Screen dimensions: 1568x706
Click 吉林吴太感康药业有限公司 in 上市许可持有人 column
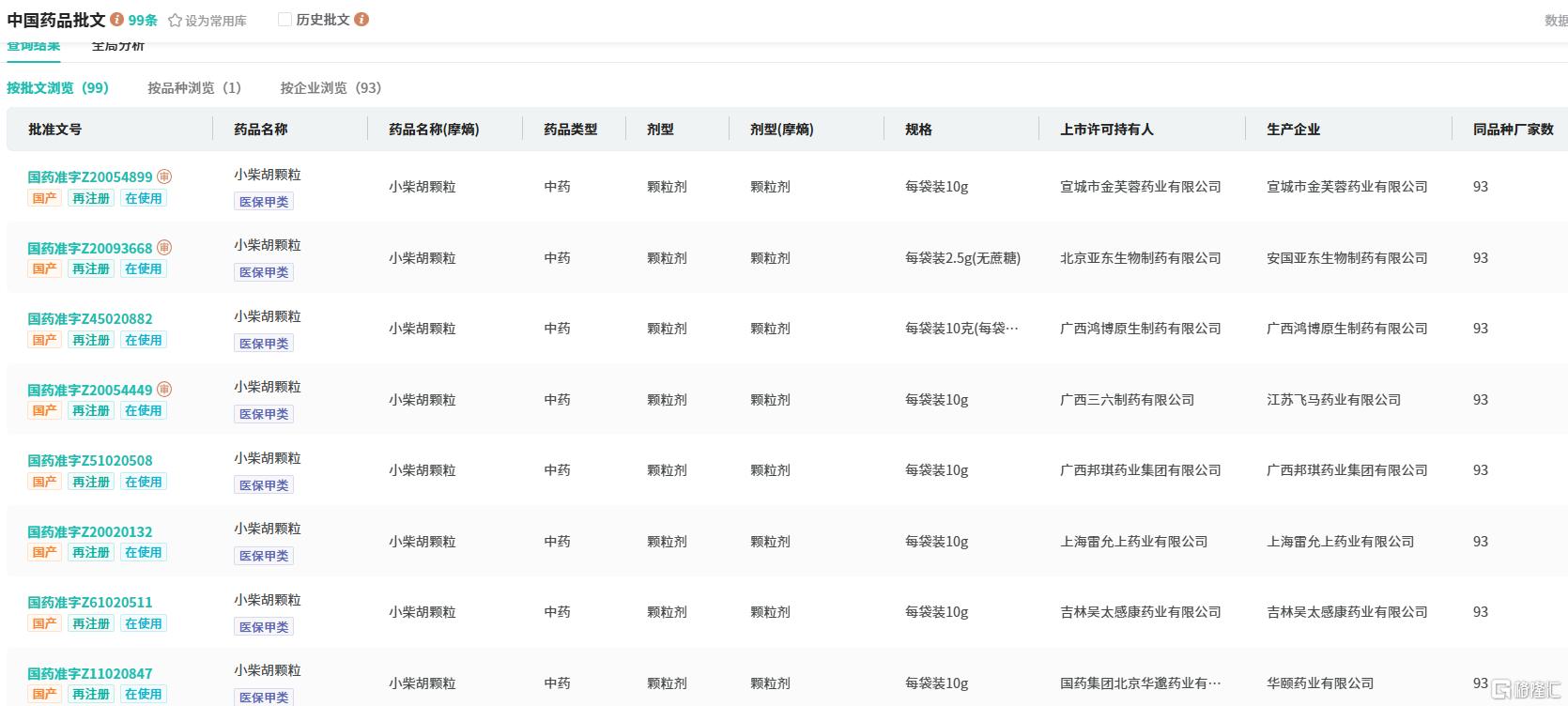pyautogui.click(x=1141, y=612)
